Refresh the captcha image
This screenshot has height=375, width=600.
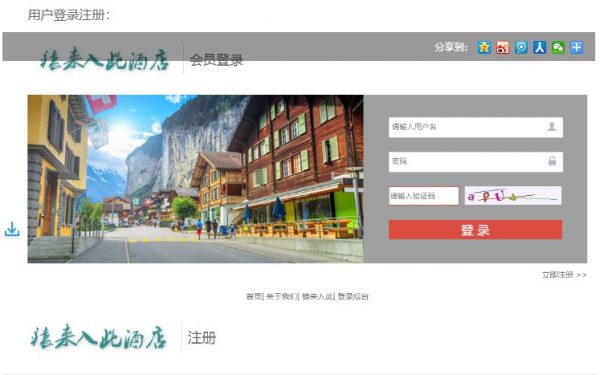point(513,196)
